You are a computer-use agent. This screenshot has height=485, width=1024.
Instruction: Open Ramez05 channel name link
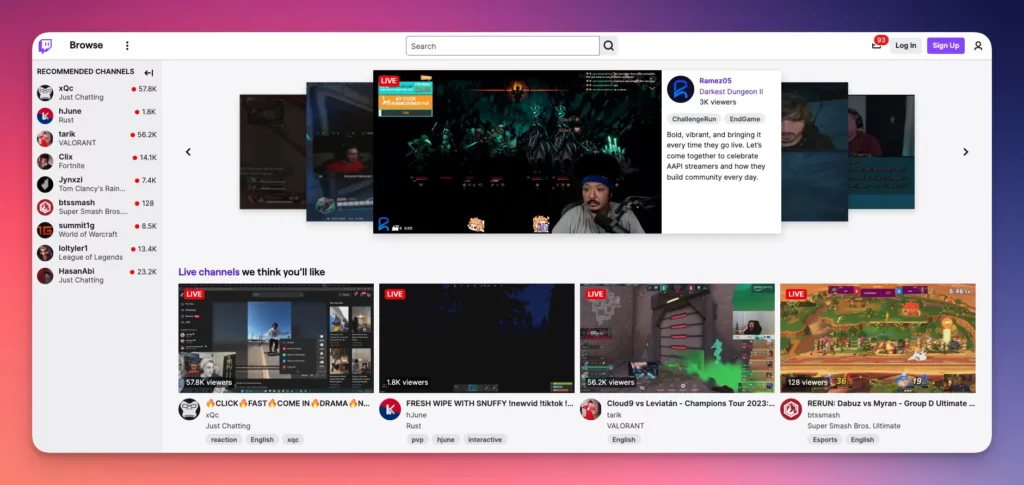click(715, 81)
